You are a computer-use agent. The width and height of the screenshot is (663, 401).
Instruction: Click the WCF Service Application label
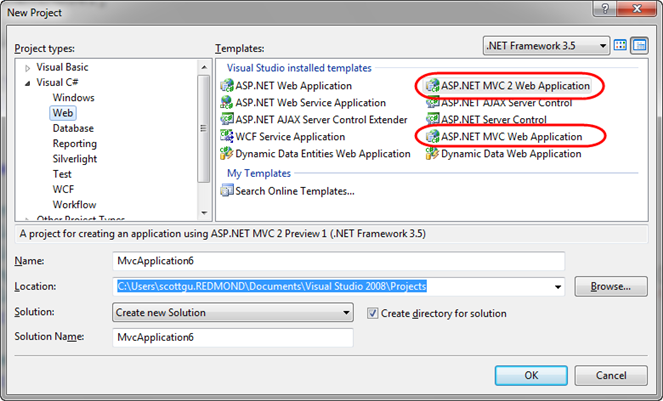coord(290,137)
